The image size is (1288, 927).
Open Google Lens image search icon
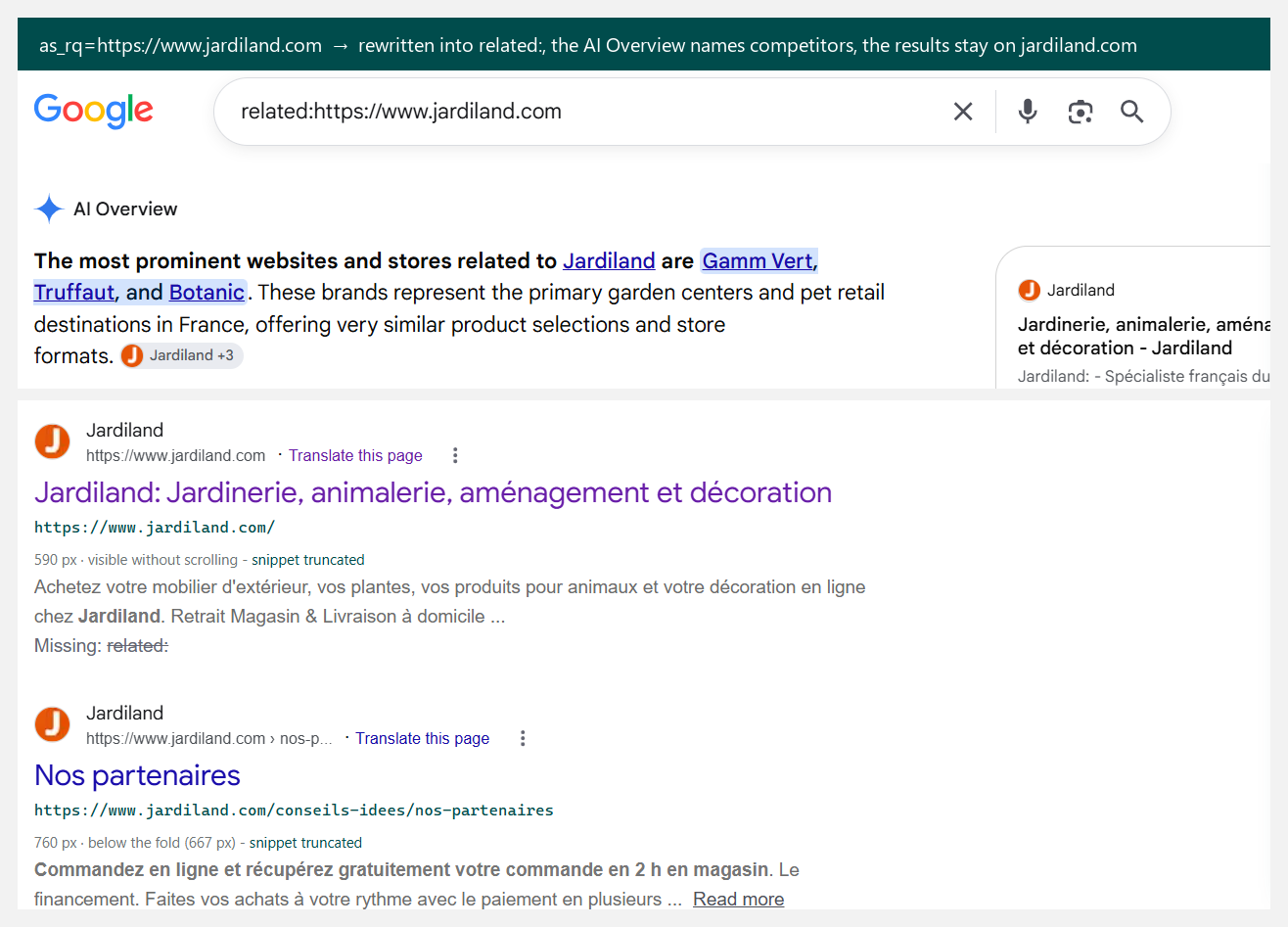pos(1081,112)
